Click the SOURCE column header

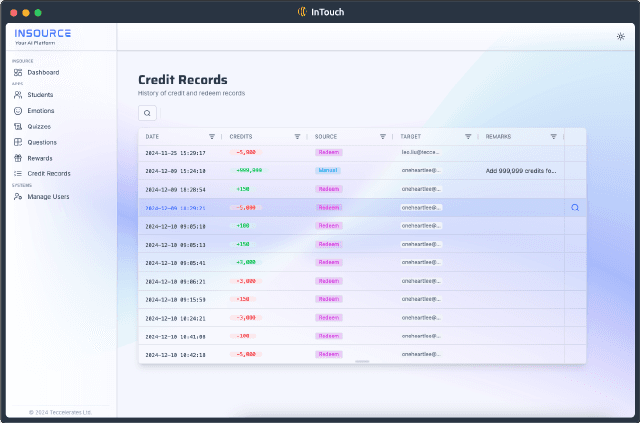(326, 136)
